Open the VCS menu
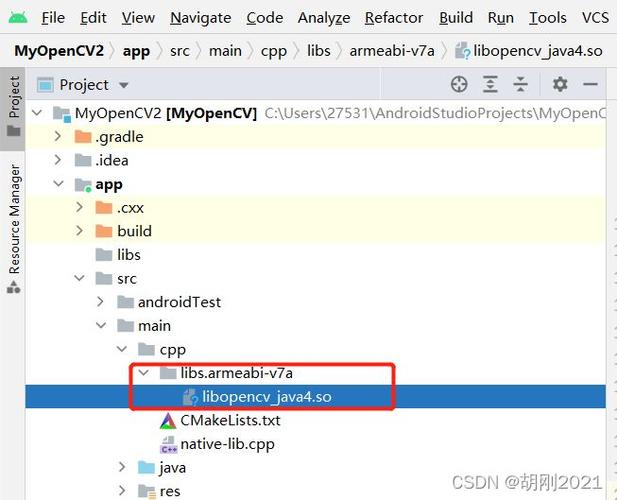The image size is (617, 500). point(595,18)
